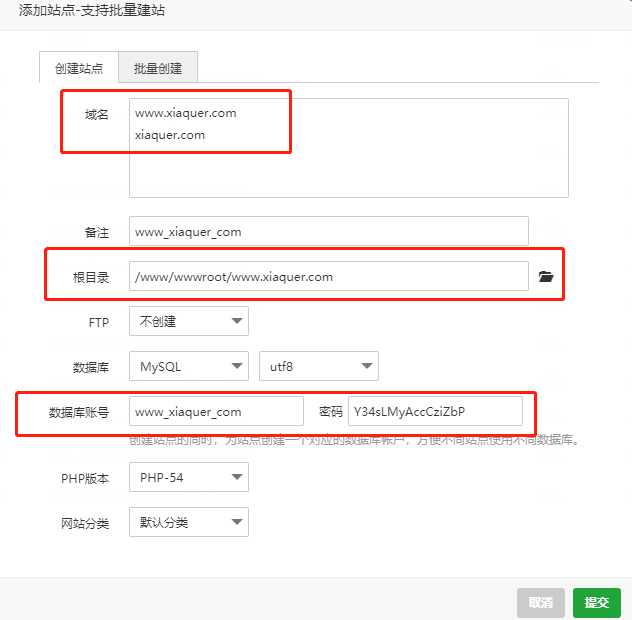Screen dimensions: 632x620
Task: Select the 创建站点 tab
Action: click(x=79, y=67)
